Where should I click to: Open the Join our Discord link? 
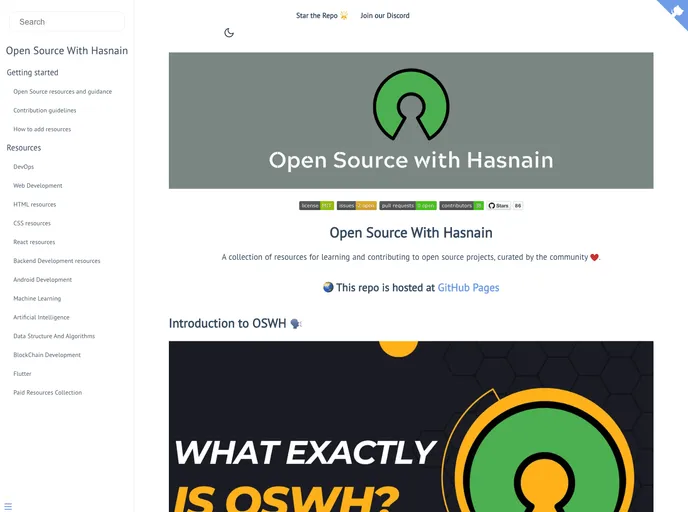click(385, 15)
